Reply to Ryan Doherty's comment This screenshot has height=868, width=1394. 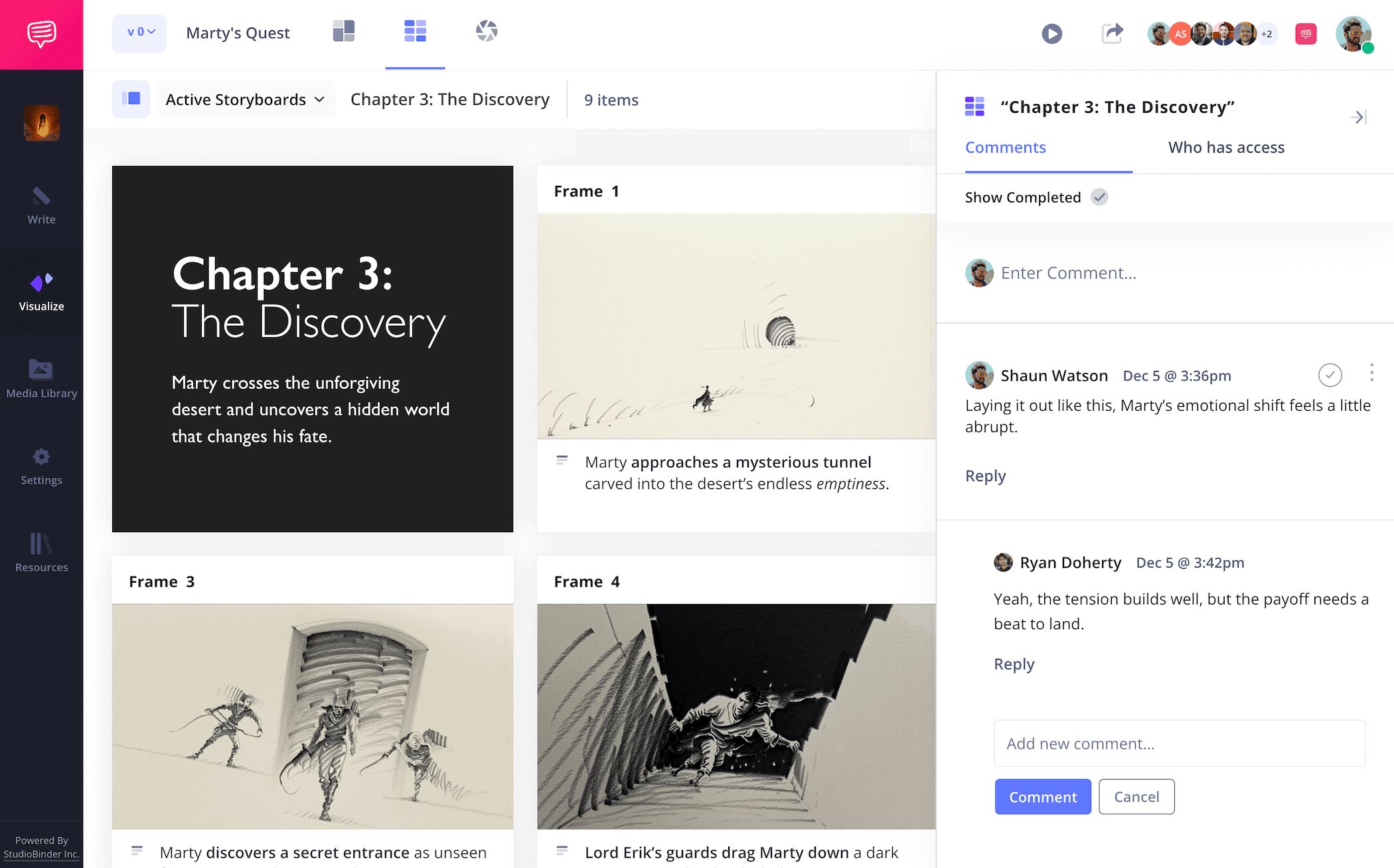1014,664
